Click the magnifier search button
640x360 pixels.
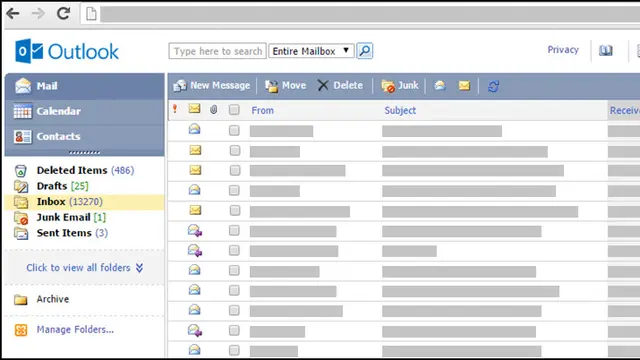pos(364,51)
